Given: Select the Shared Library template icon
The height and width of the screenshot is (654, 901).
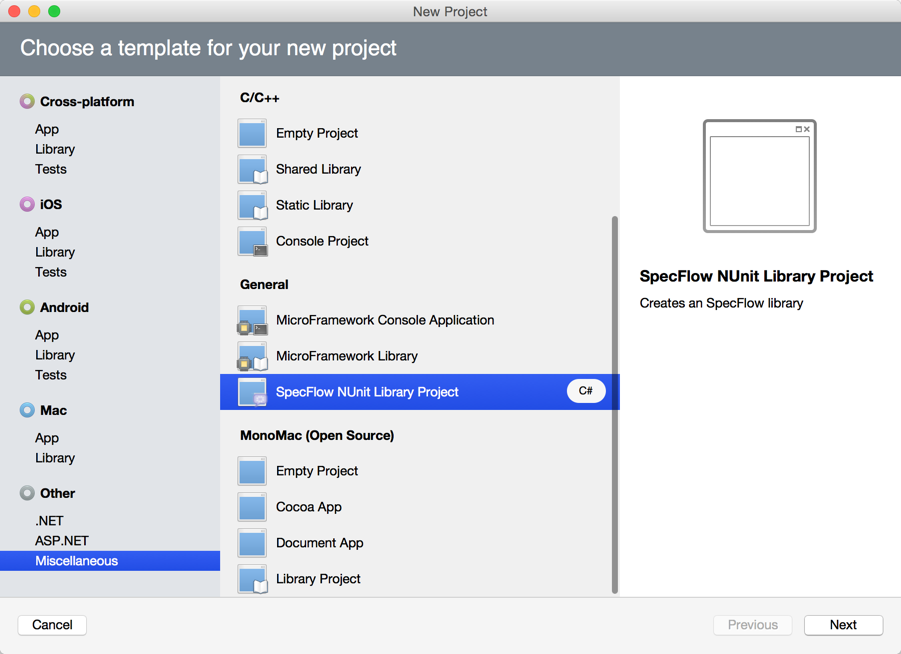Looking at the screenshot, I should (252, 170).
